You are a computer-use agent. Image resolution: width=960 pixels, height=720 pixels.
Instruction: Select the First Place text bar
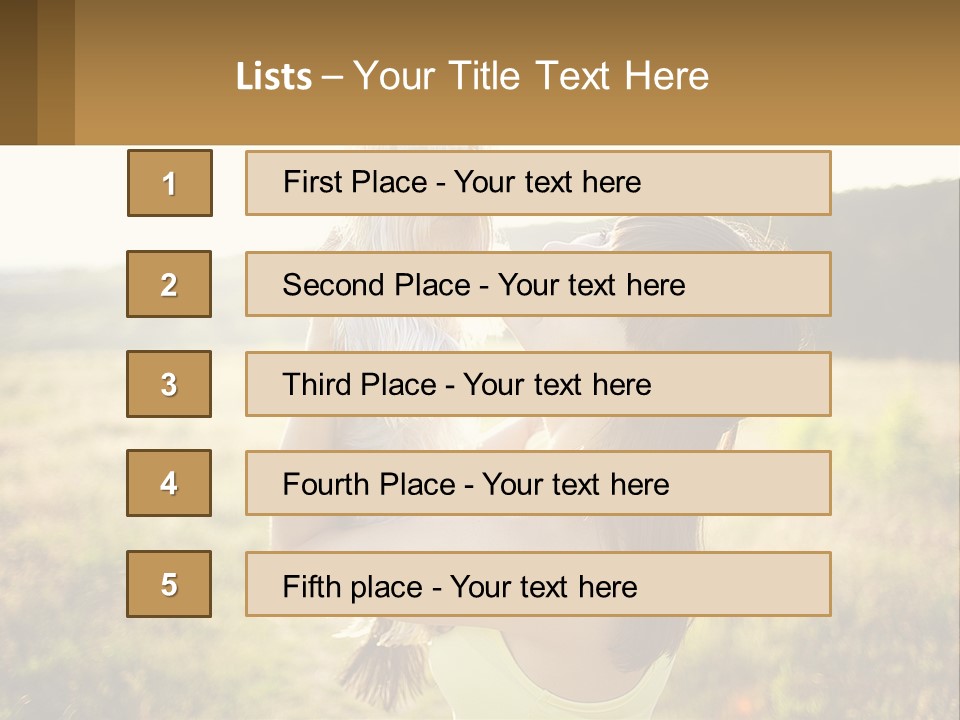pos(538,183)
